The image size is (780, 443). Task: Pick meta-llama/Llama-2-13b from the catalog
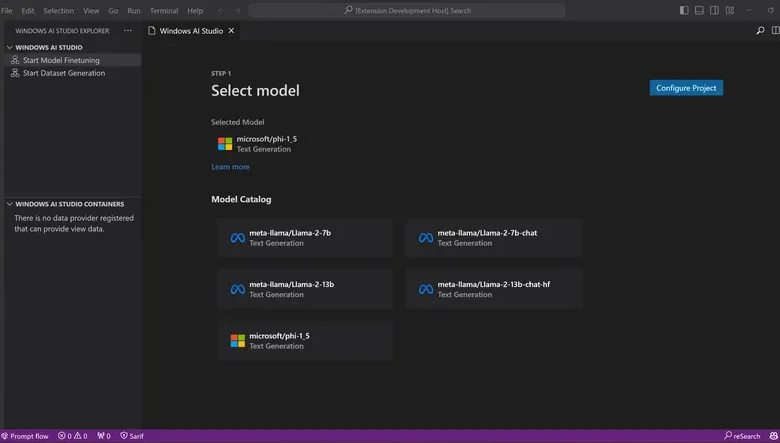click(x=305, y=289)
